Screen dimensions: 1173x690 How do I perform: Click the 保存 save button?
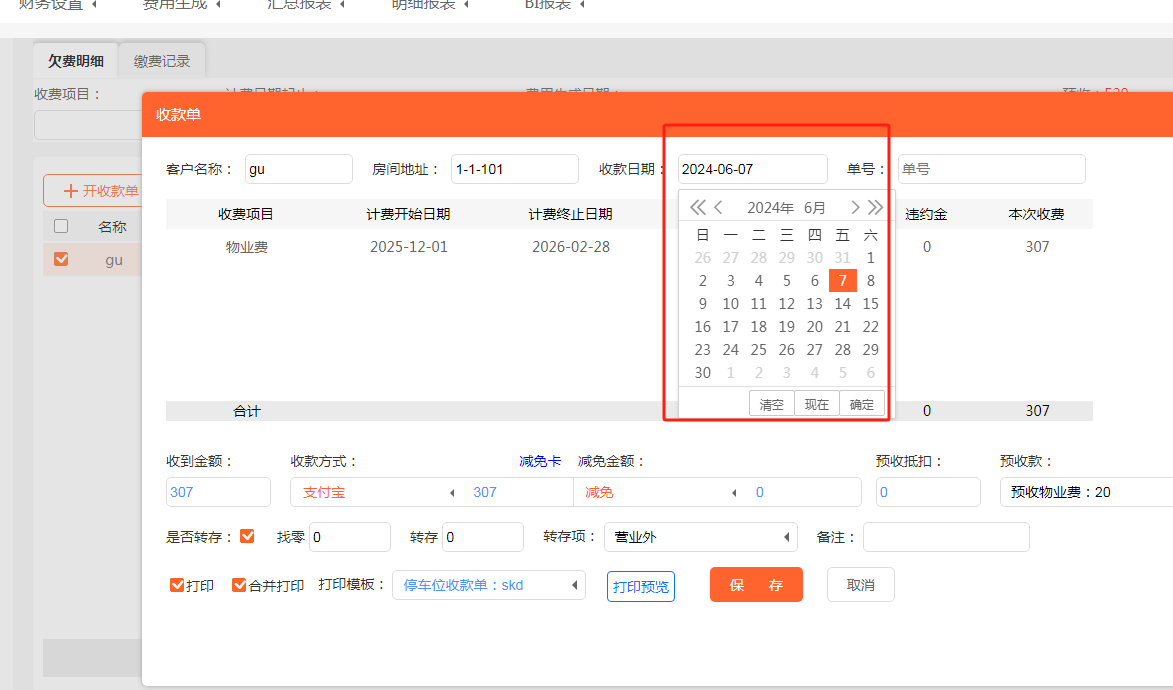(756, 586)
